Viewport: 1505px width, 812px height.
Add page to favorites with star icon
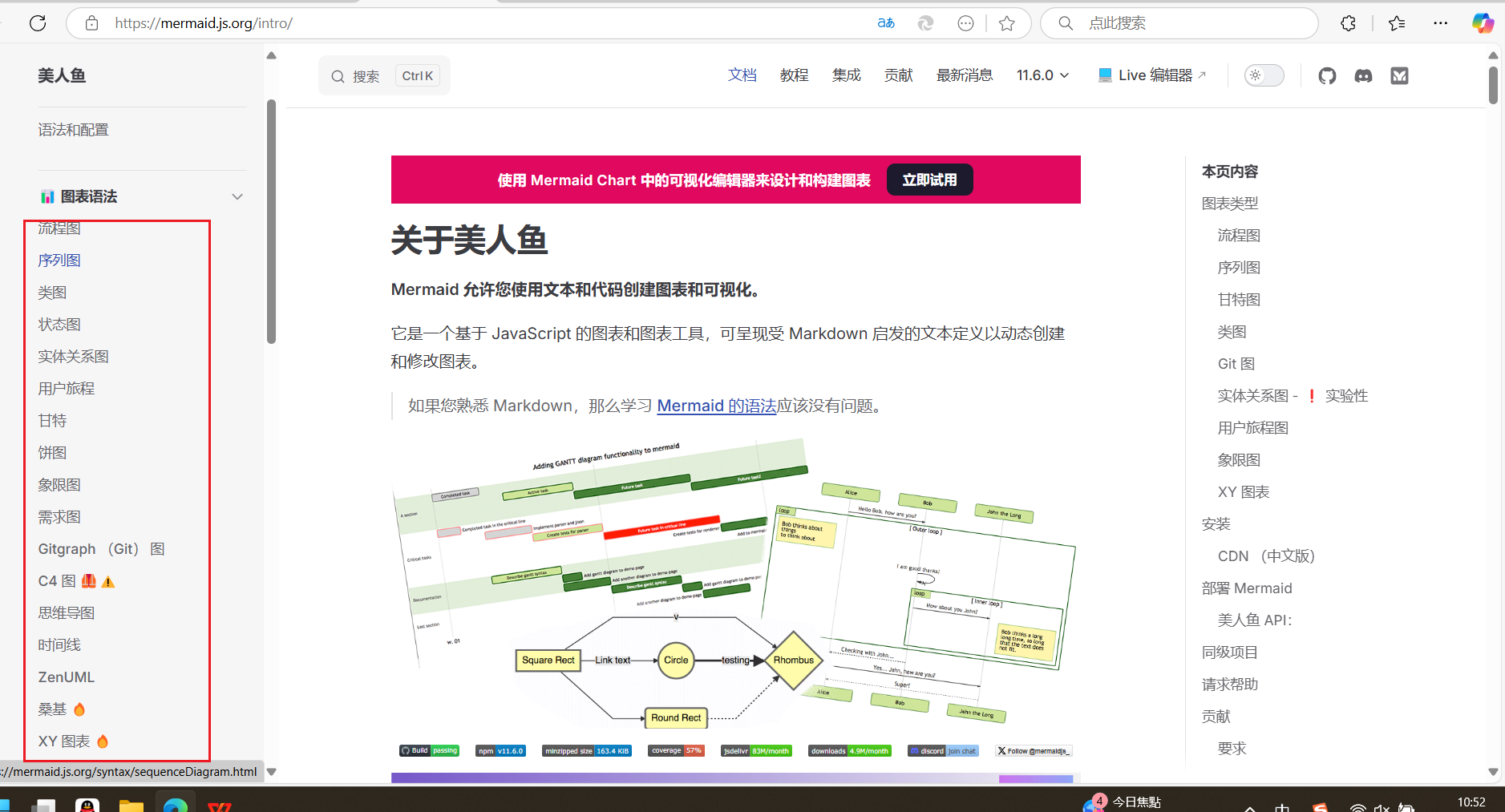click(1007, 23)
